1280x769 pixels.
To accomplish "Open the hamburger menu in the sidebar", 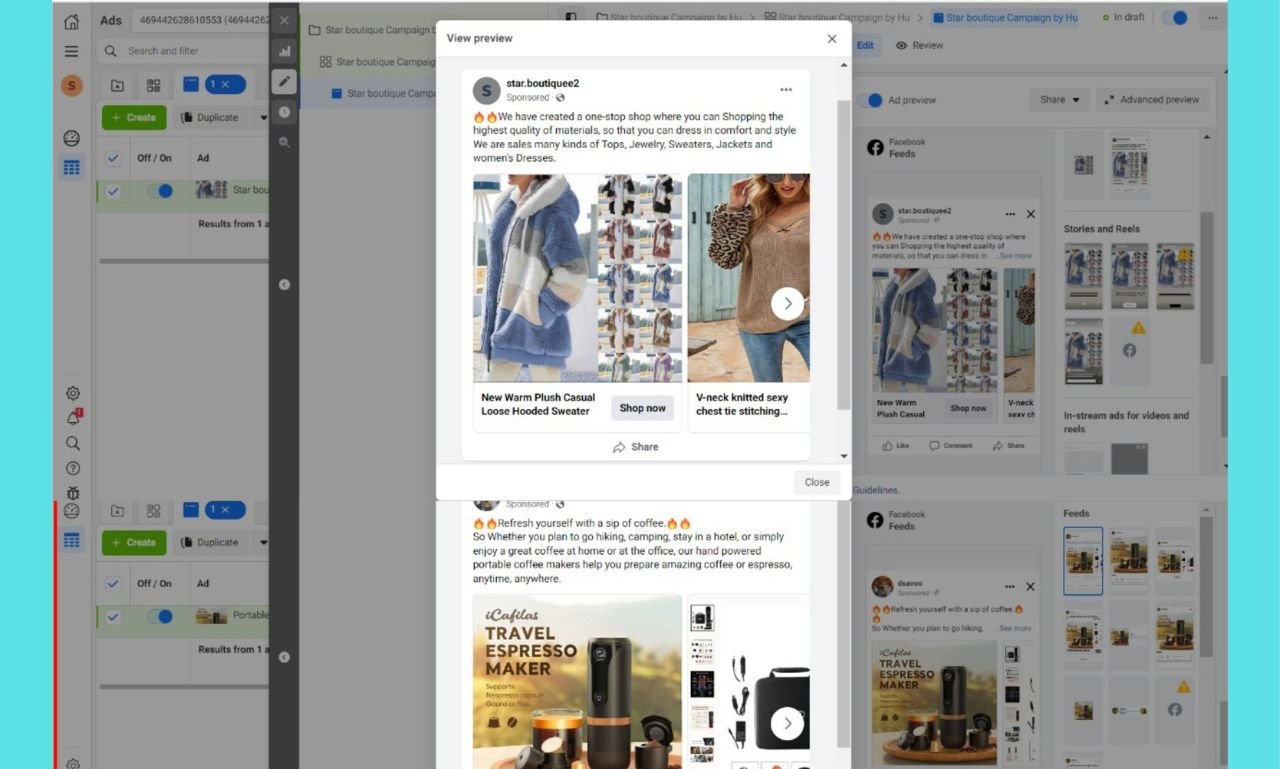I will 71,51.
